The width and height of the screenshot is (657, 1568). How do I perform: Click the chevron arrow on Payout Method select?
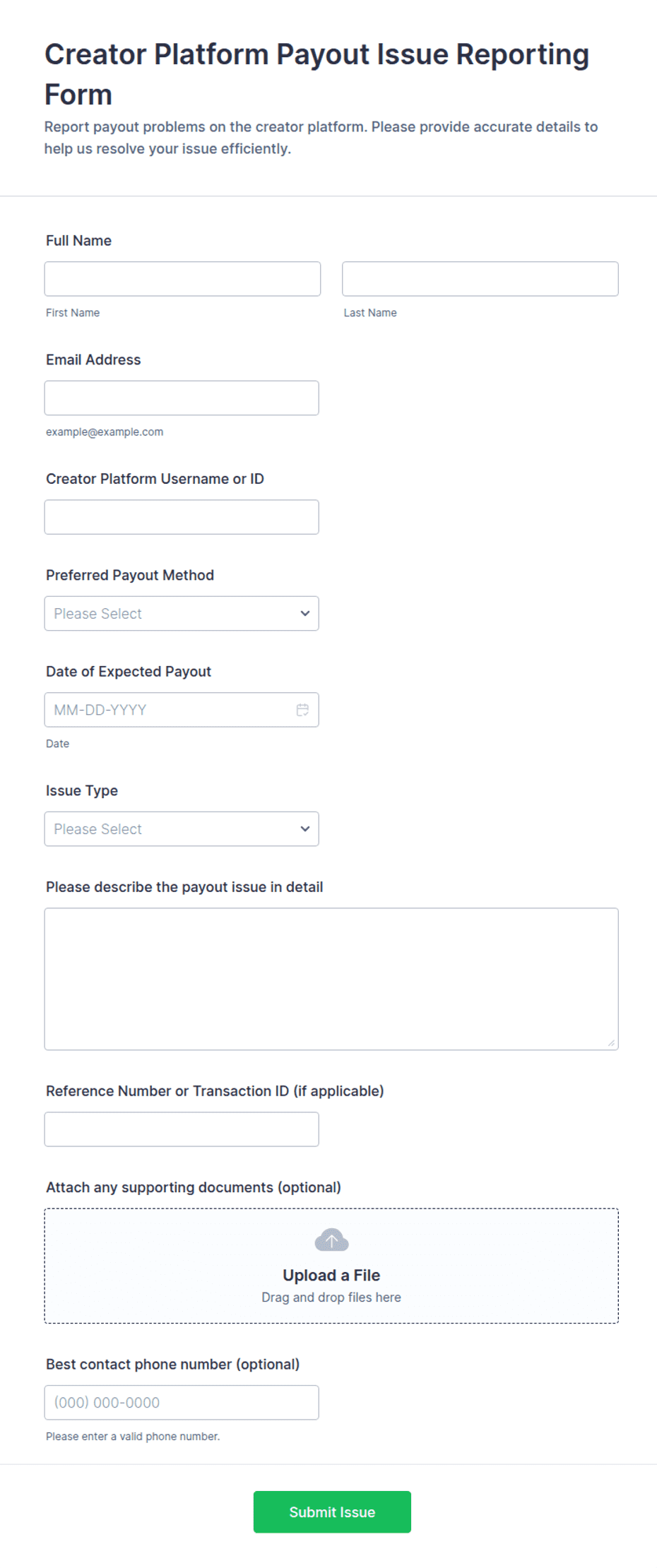pos(305,613)
